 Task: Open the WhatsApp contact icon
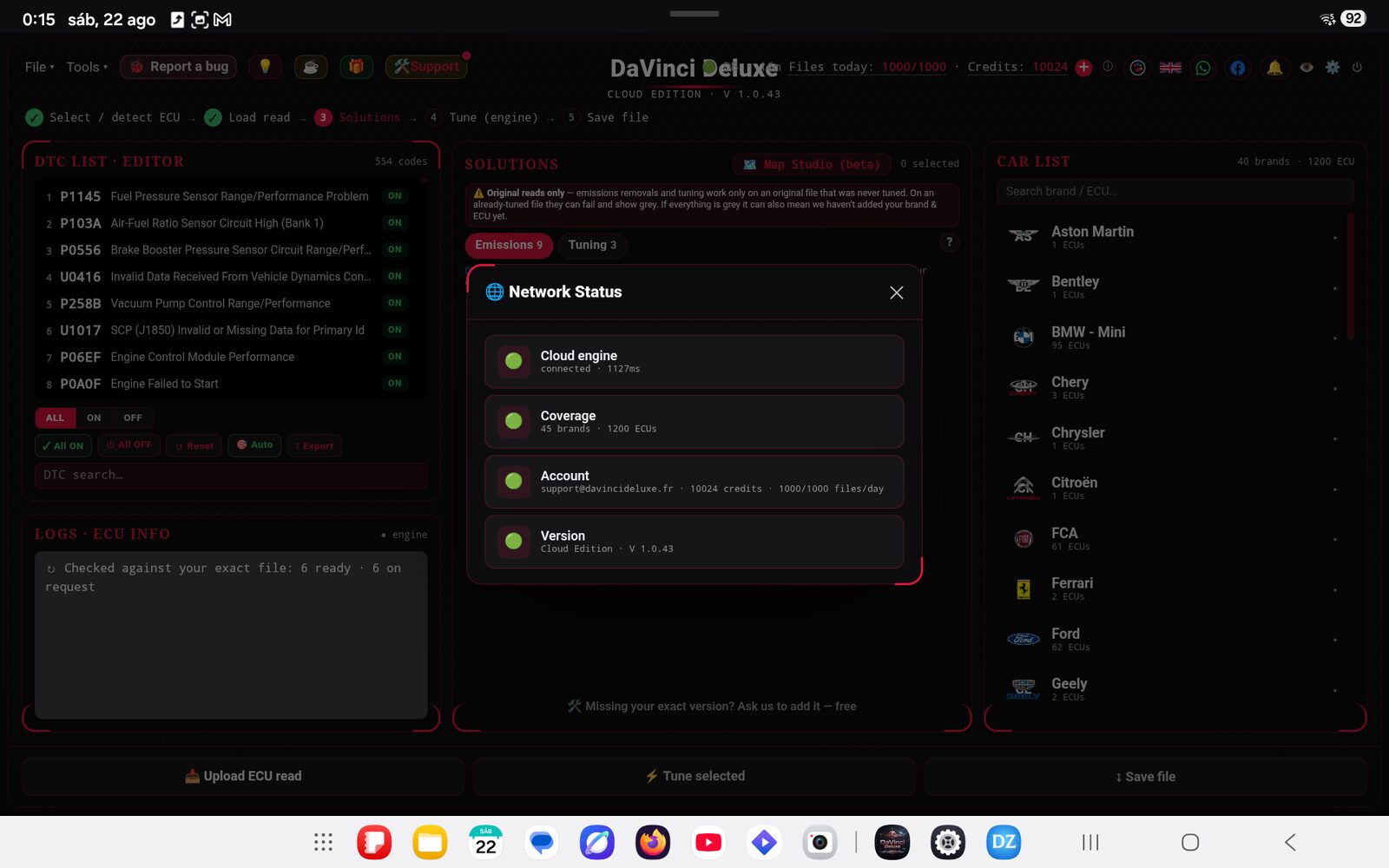(x=1203, y=67)
